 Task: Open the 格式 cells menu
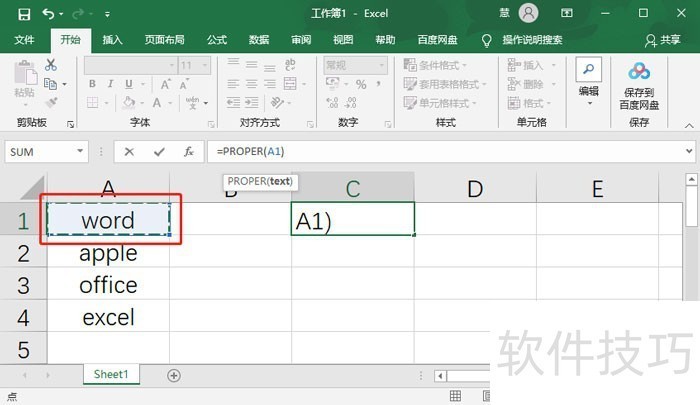pos(529,103)
